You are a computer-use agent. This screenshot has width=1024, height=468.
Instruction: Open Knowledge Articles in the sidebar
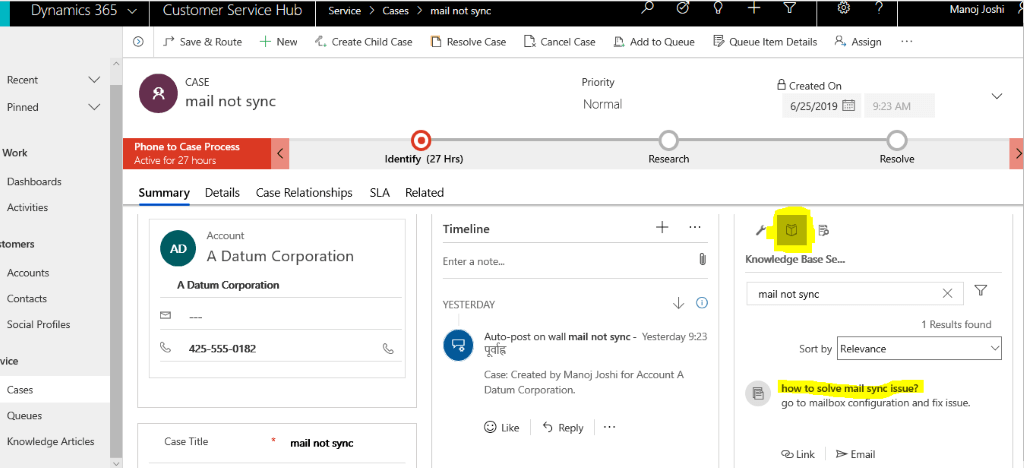[50, 441]
